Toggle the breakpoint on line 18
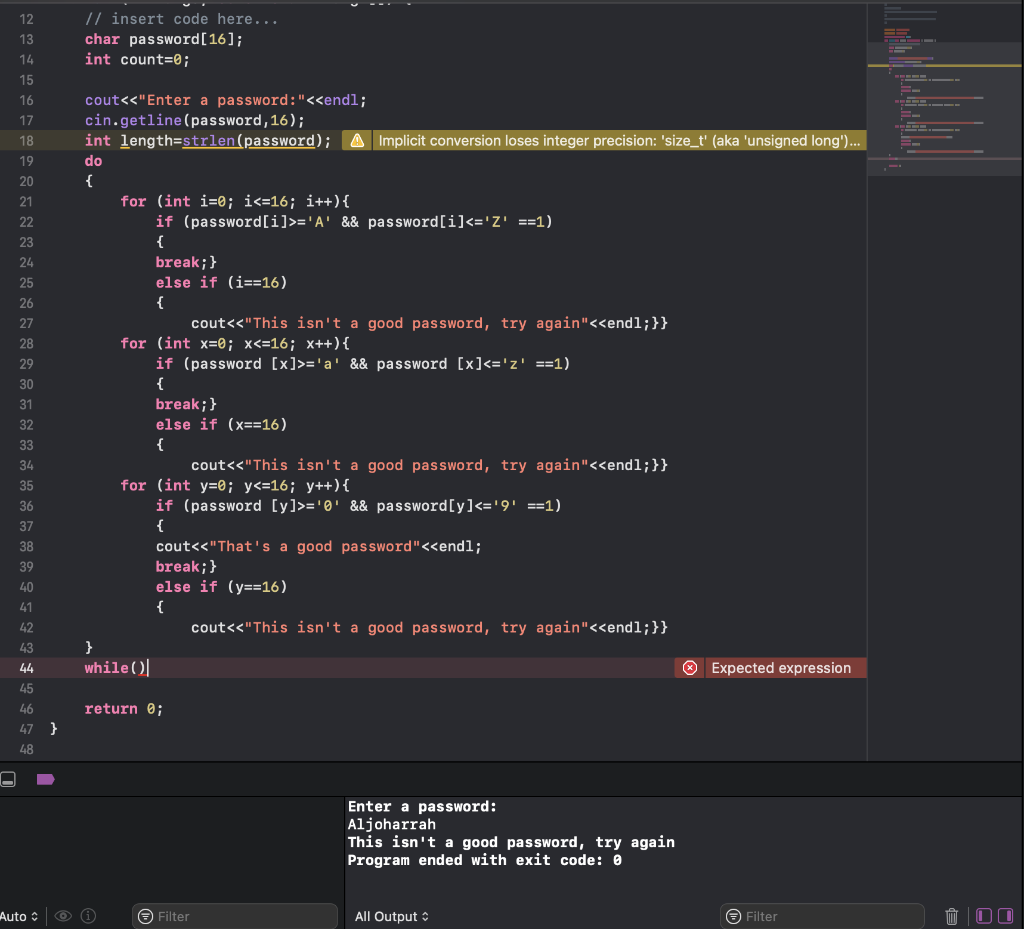Viewport: 1024px width, 929px height. pos(25,140)
